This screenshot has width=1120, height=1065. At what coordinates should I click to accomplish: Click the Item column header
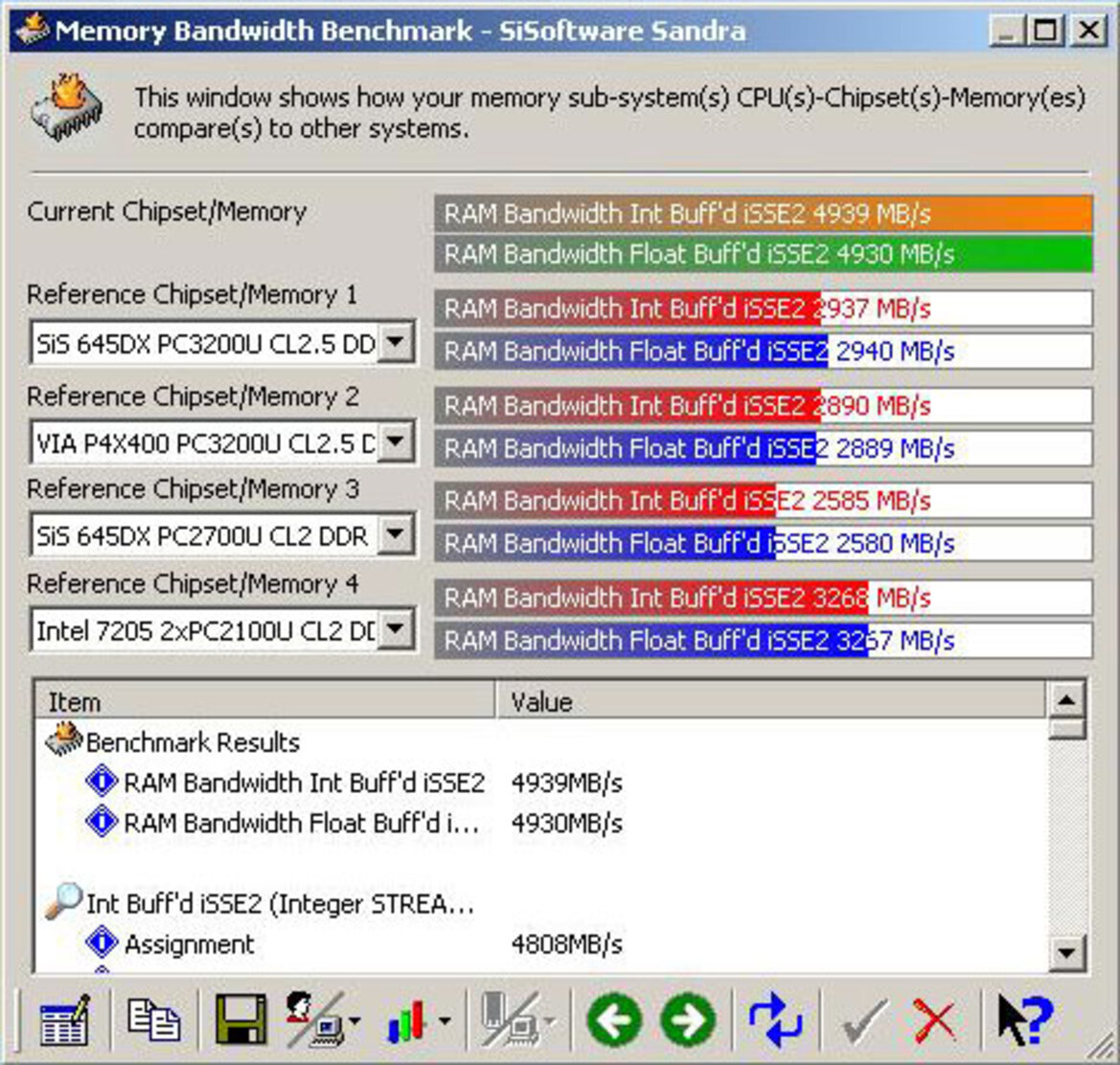264,701
